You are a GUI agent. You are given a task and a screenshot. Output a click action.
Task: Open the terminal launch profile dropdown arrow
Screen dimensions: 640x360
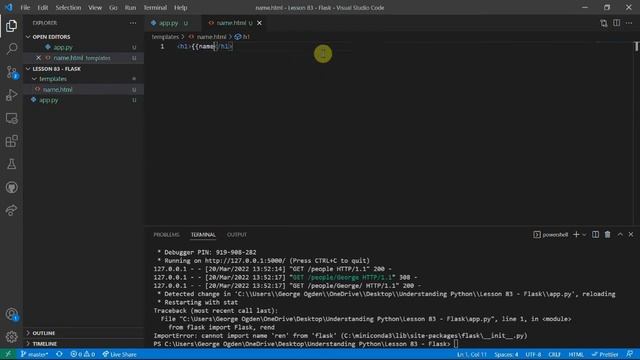pos(584,235)
